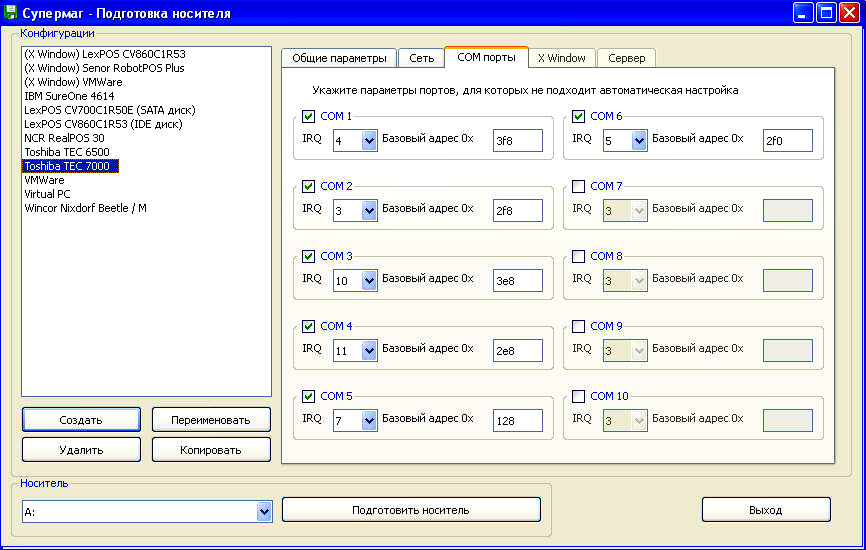Screen dimensions: 866x550
Task: Select Wincor Nixdorf Beetle / M entry
Action: 85,208
